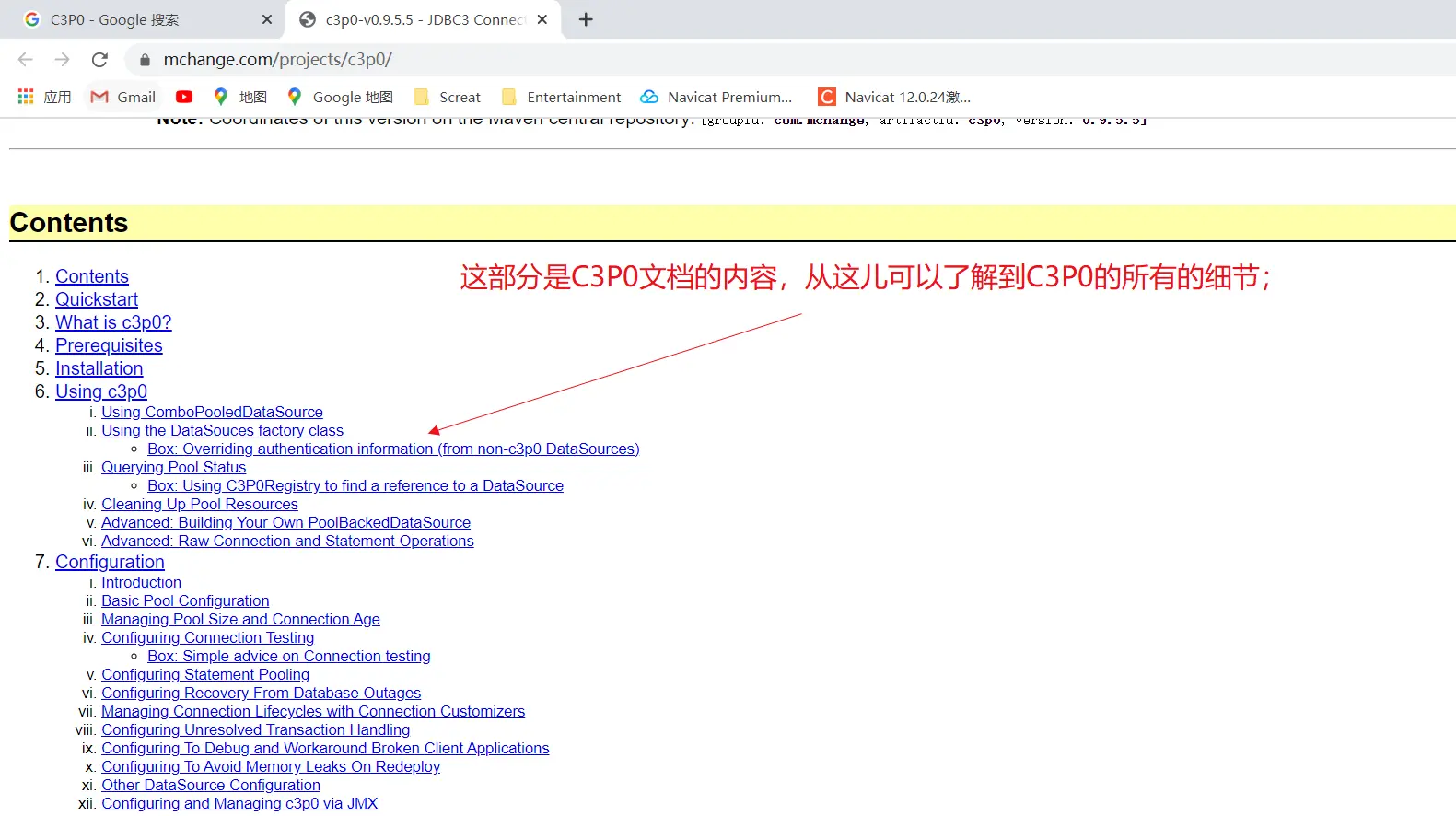Click the browser back arrow button
Screen dimensions: 1456x816
pyautogui.click(x=26, y=60)
